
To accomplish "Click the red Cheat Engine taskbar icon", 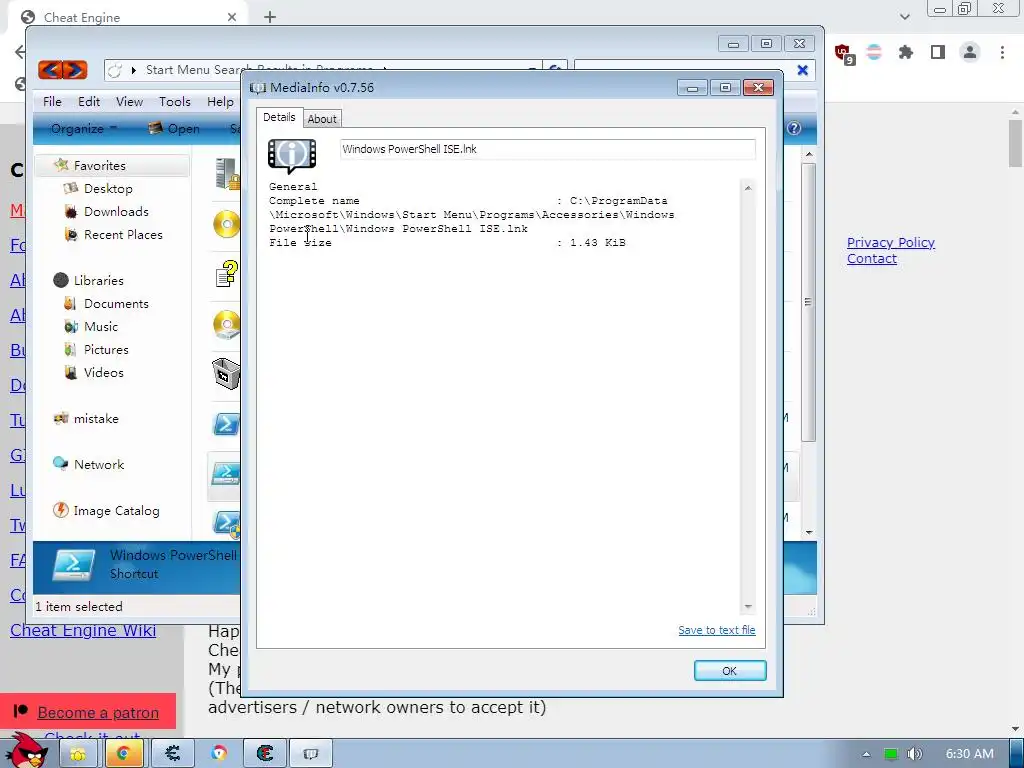I will point(265,754).
